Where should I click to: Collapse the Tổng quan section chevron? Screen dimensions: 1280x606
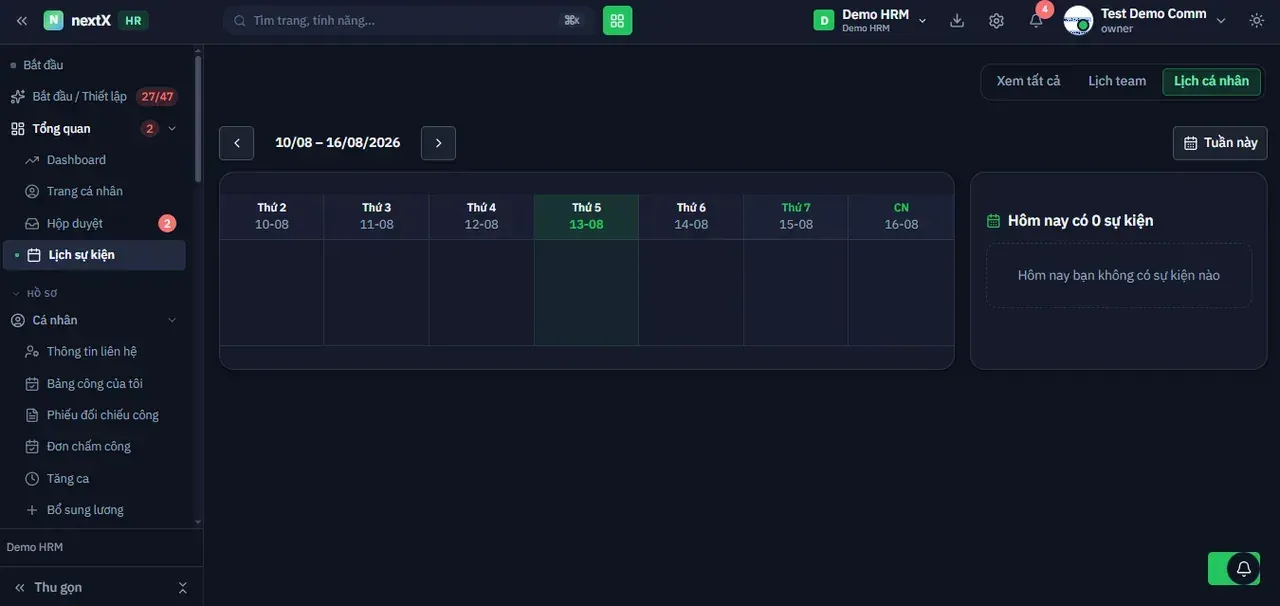click(172, 128)
